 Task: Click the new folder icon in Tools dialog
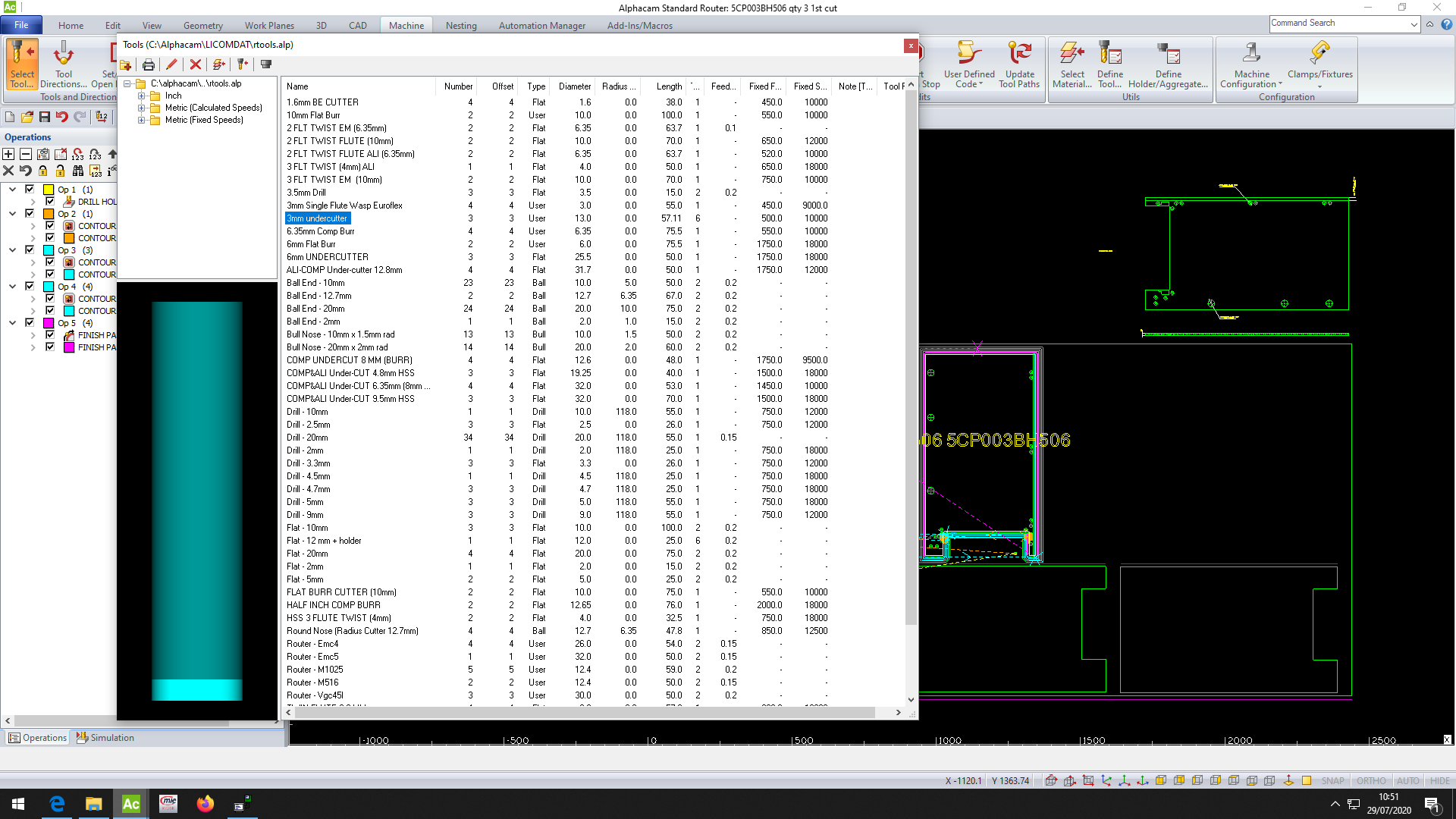[x=126, y=64]
